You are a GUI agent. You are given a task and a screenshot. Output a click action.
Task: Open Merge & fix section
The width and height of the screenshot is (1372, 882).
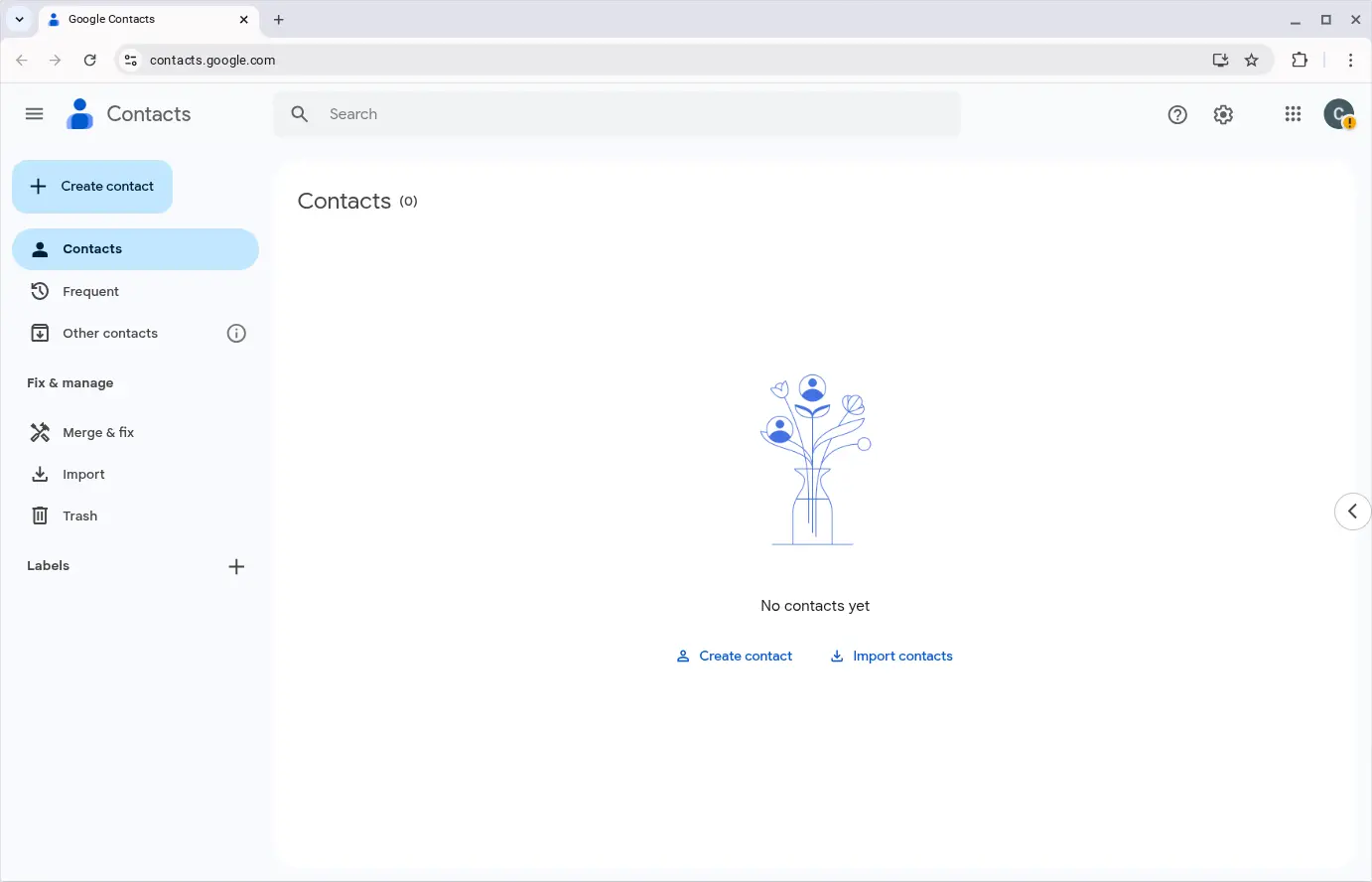click(x=97, y=432)
